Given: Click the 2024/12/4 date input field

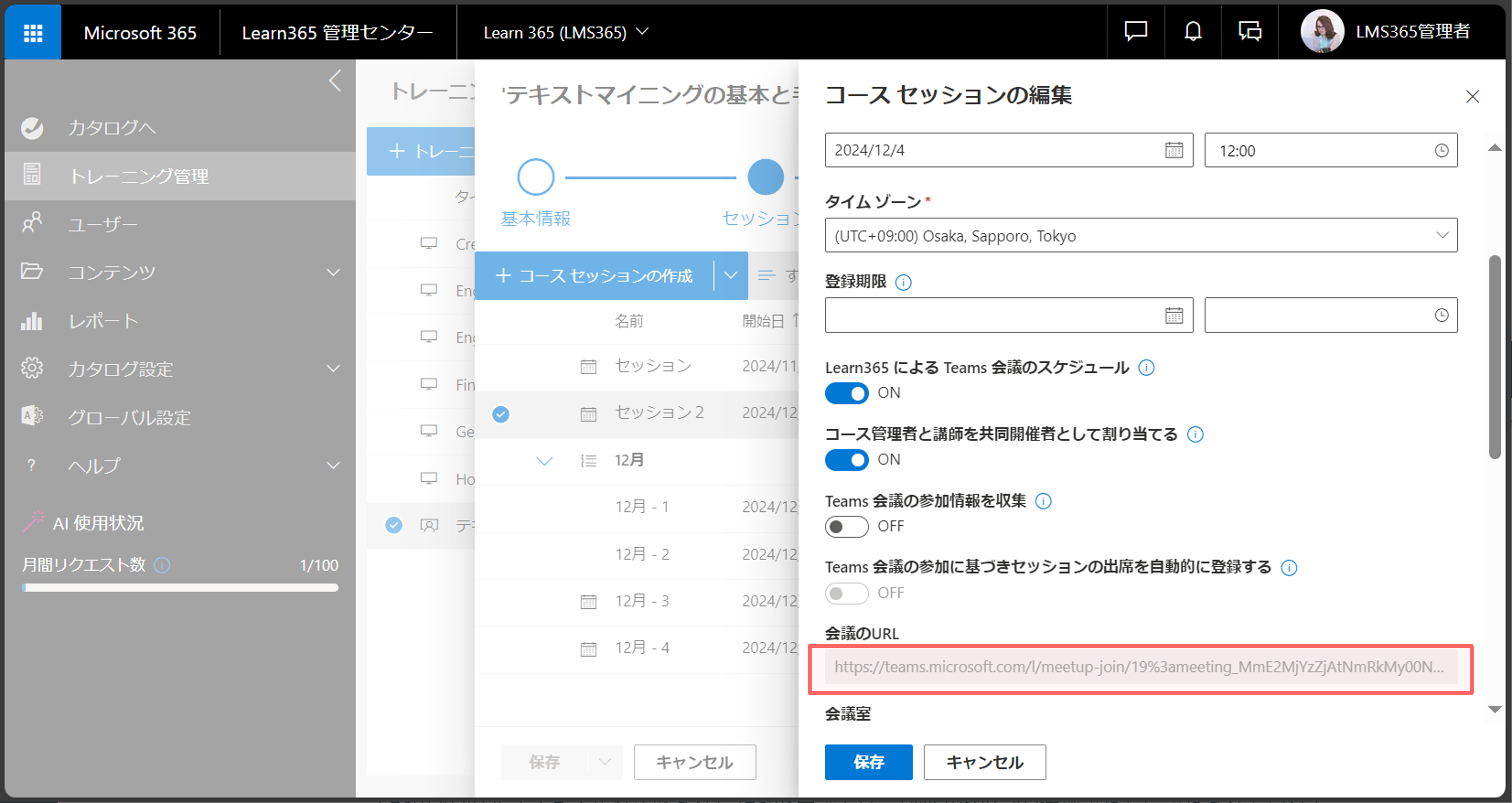Looking at the screenshot, I should coord(1009,150).
